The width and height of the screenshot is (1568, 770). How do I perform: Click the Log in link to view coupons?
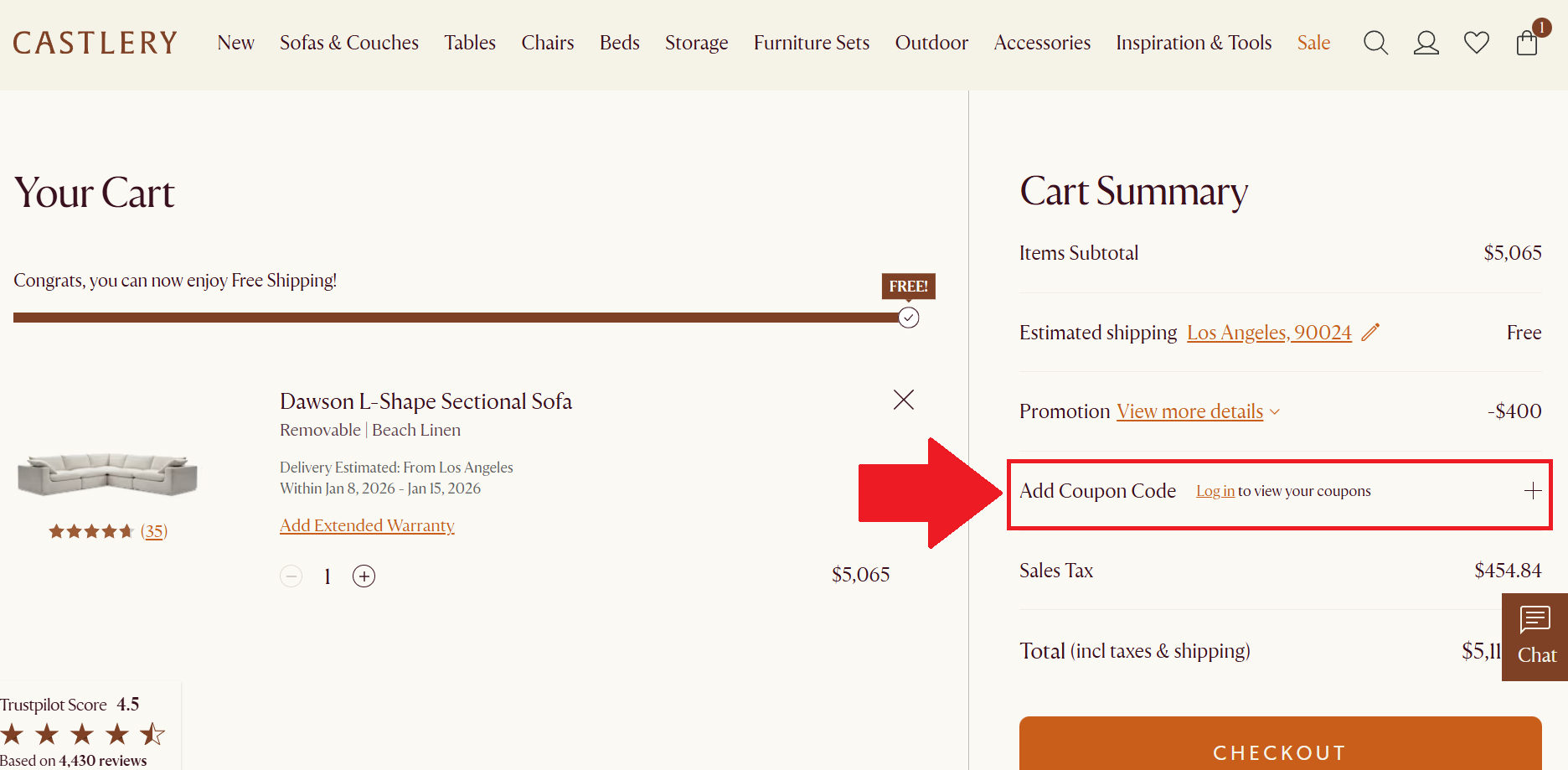click(1215, 491)
